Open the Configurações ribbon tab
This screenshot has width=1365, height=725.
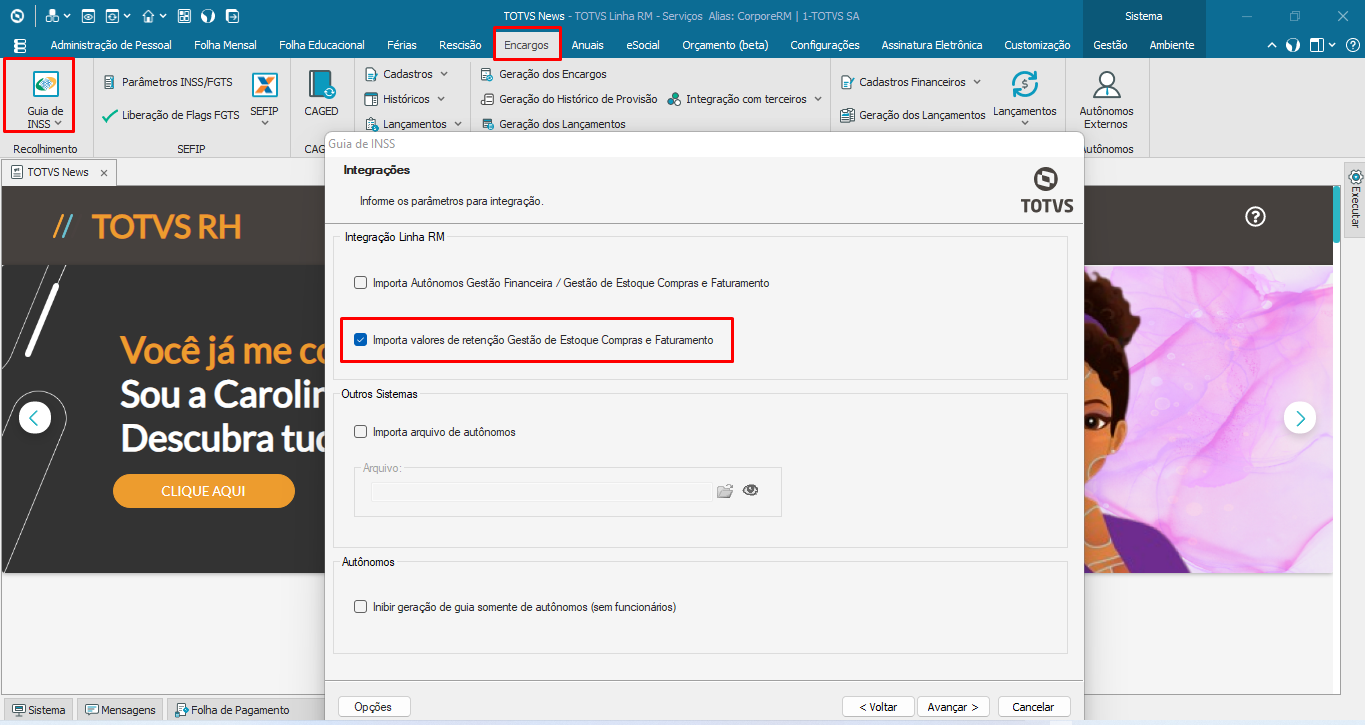pos(825,45)
